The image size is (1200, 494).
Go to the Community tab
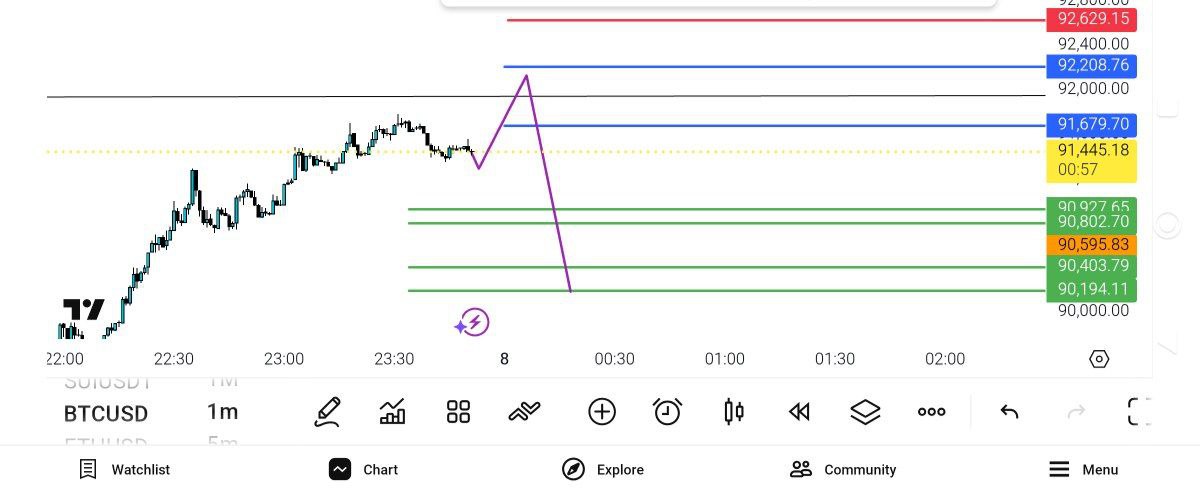pyautogui.click(x=842, y=469)
